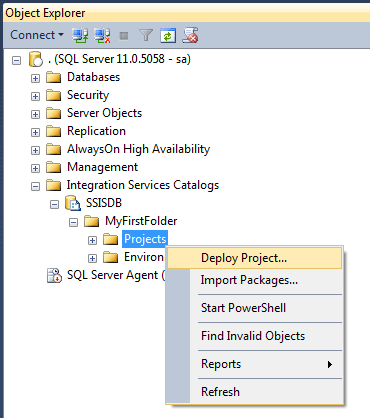This screenshot has width=370, height=418.
Task: Select the SQL Server Agent tree item
Action: tap(116, 275)
